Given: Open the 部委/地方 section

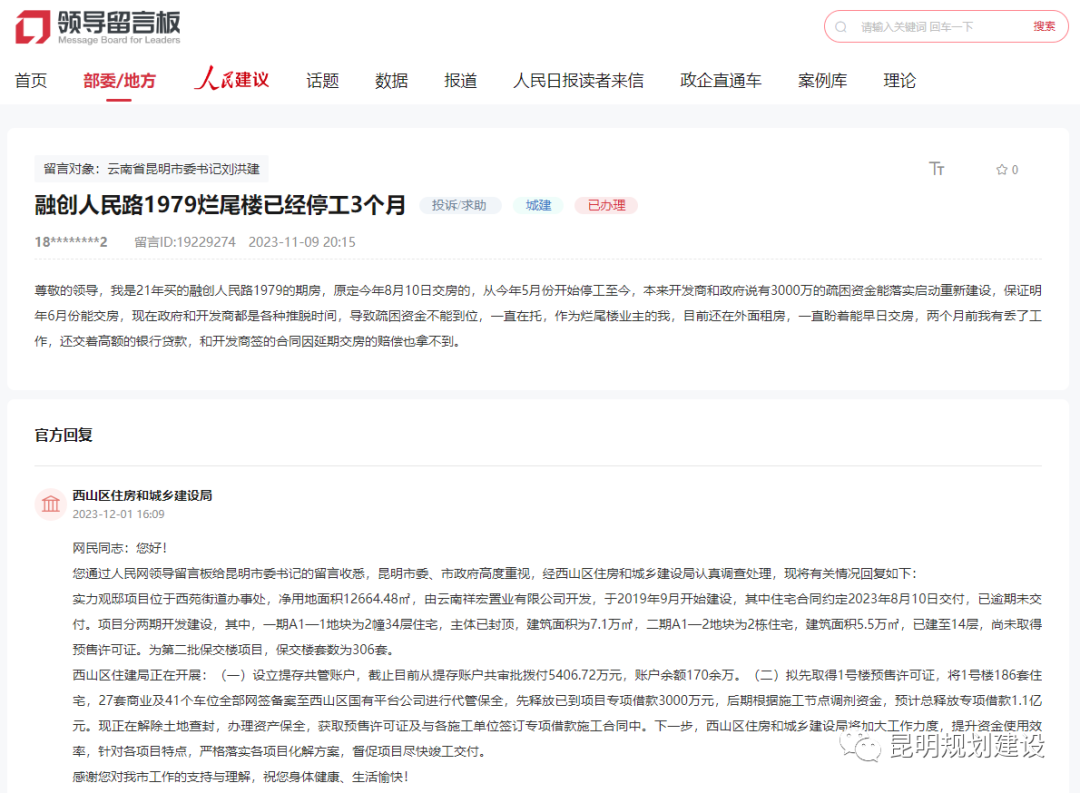Looking at the screenshot, I should (121, 80).
